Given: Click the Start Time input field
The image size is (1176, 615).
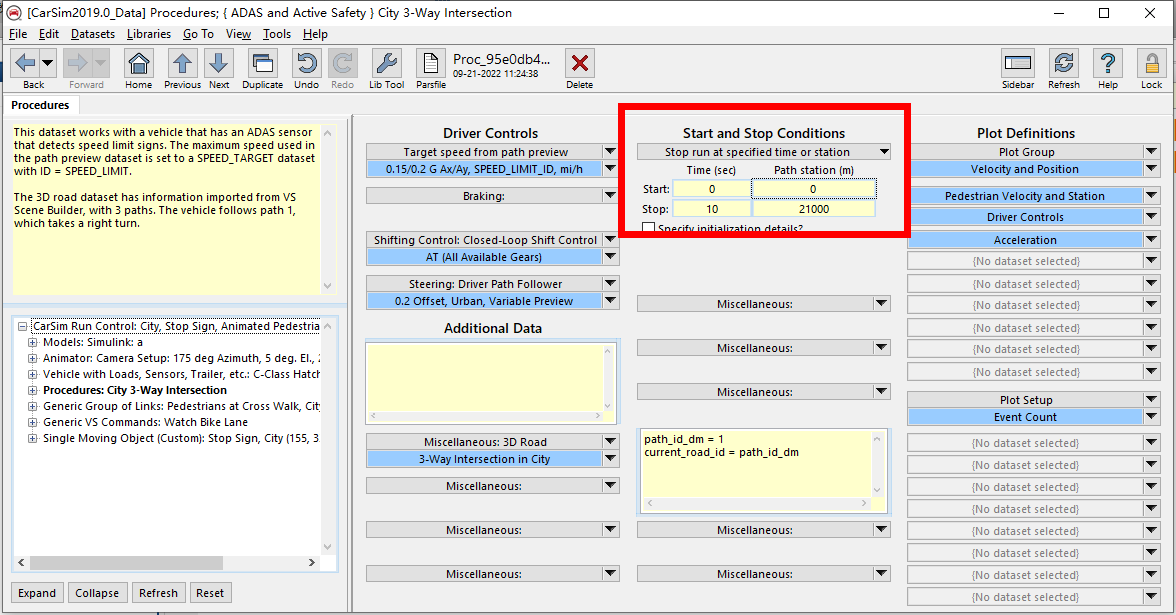Looking at the screenshot, I should pyautogui.click(x=712, y=189).
